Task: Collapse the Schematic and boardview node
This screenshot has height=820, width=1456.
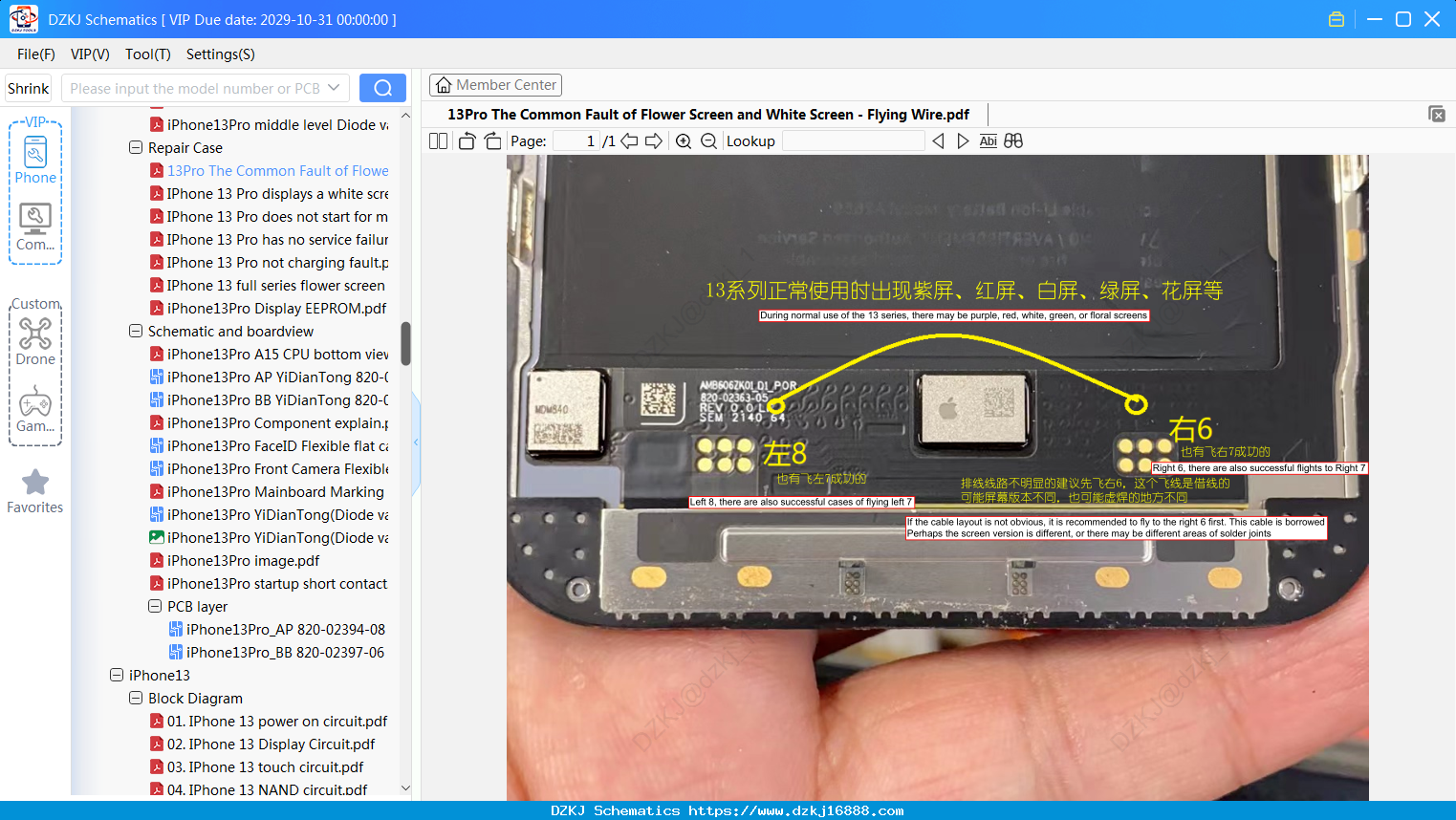Action: (136, 332)
